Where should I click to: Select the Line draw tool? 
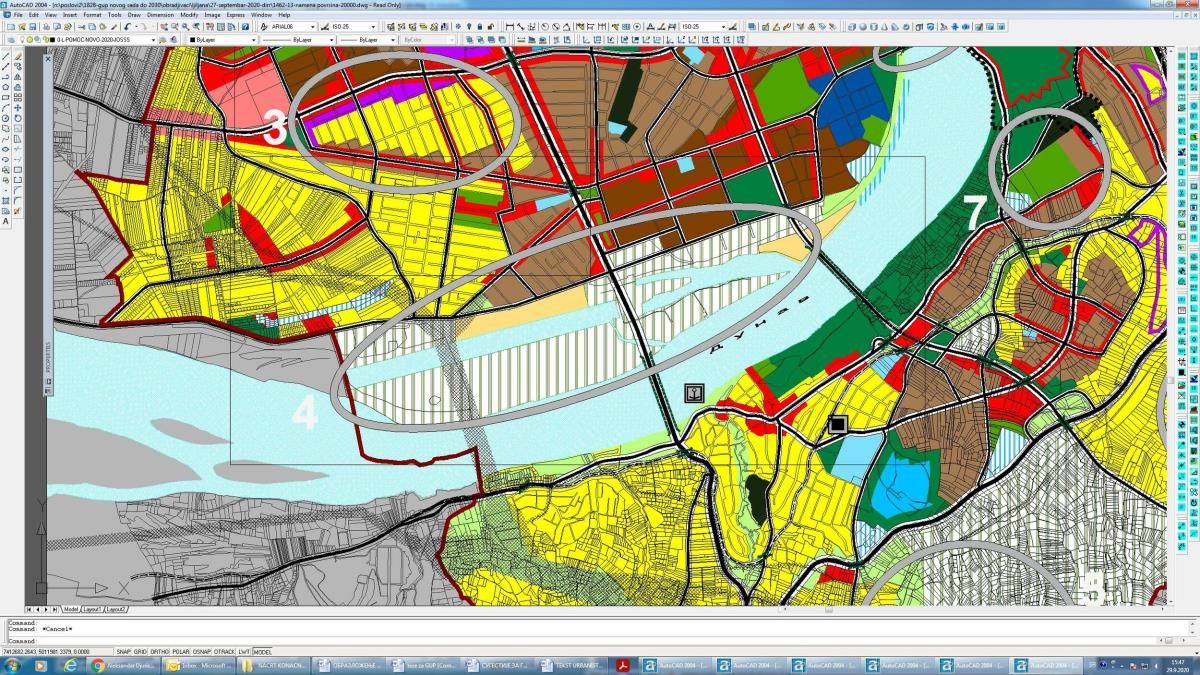pos(6,55)
